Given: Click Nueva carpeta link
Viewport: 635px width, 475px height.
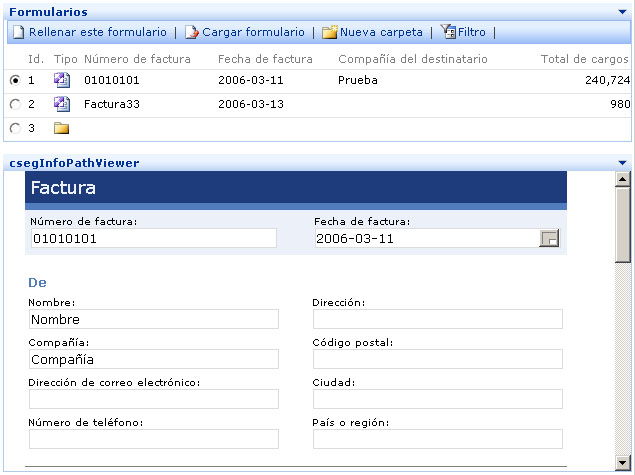Looking at the screenshot, I should tap(381, 32).
